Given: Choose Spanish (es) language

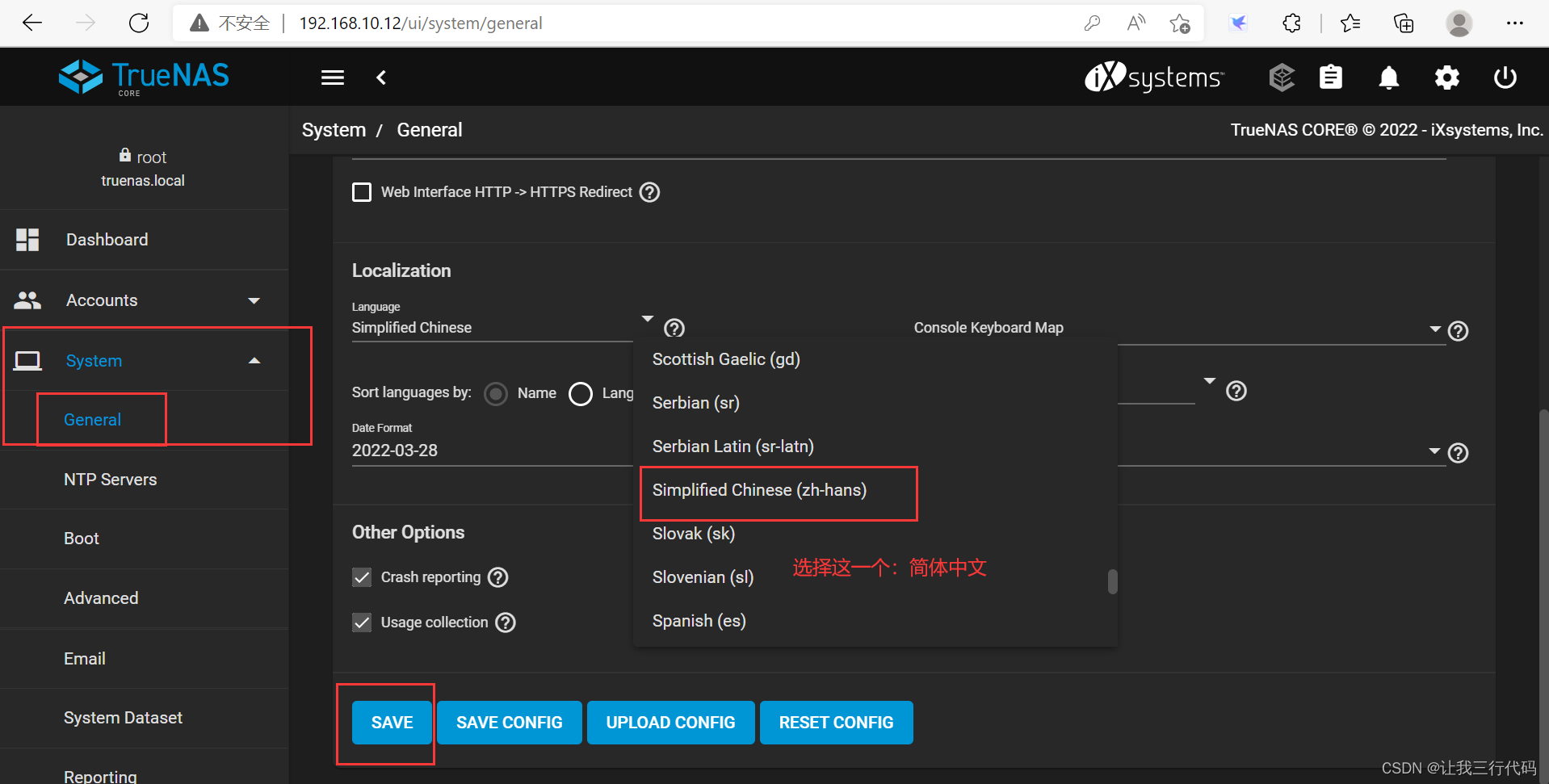Looking at the screenshot, I should tap(875, 621).
